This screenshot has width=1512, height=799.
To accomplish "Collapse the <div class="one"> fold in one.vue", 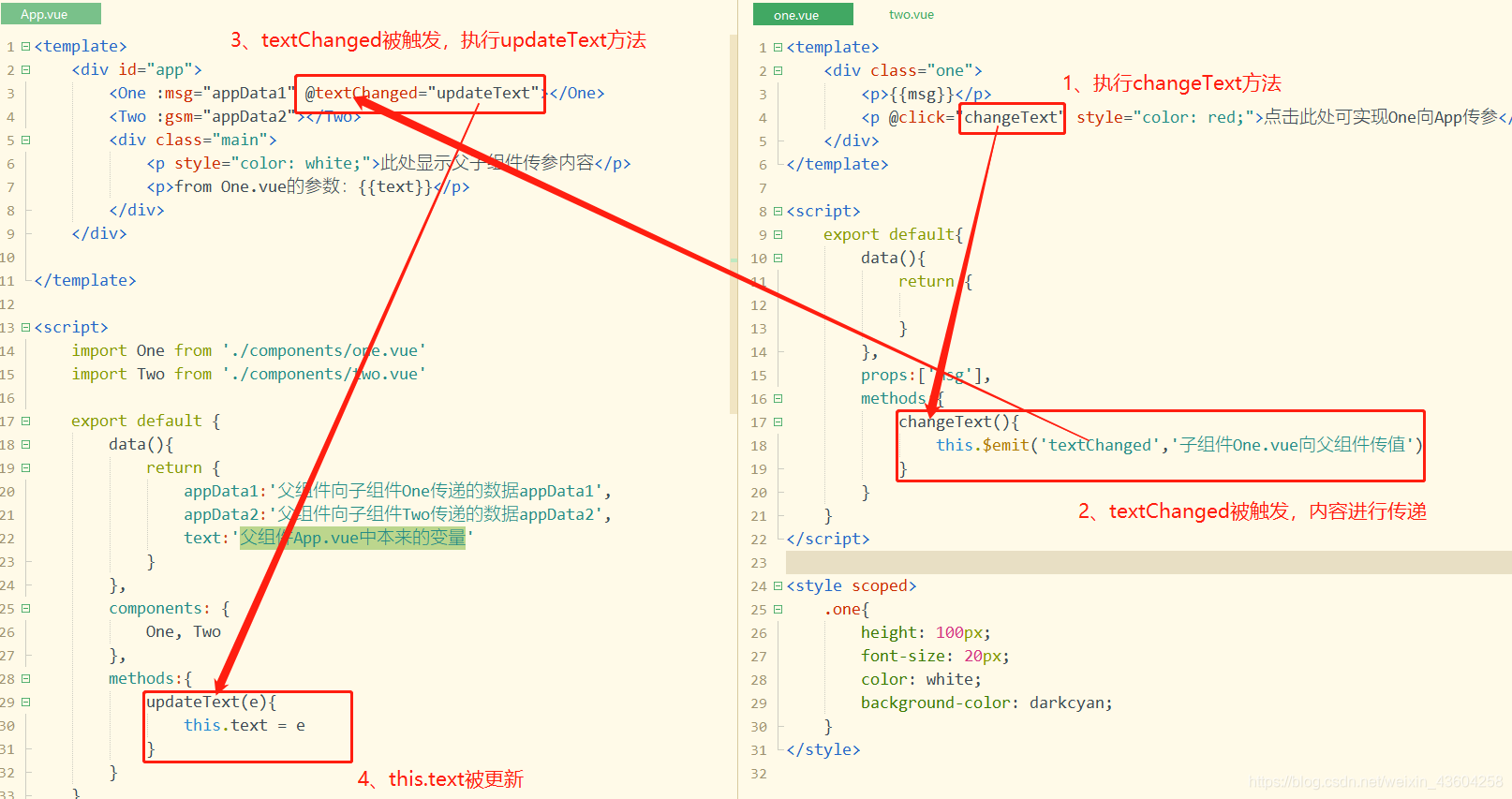I will point(778,70).
